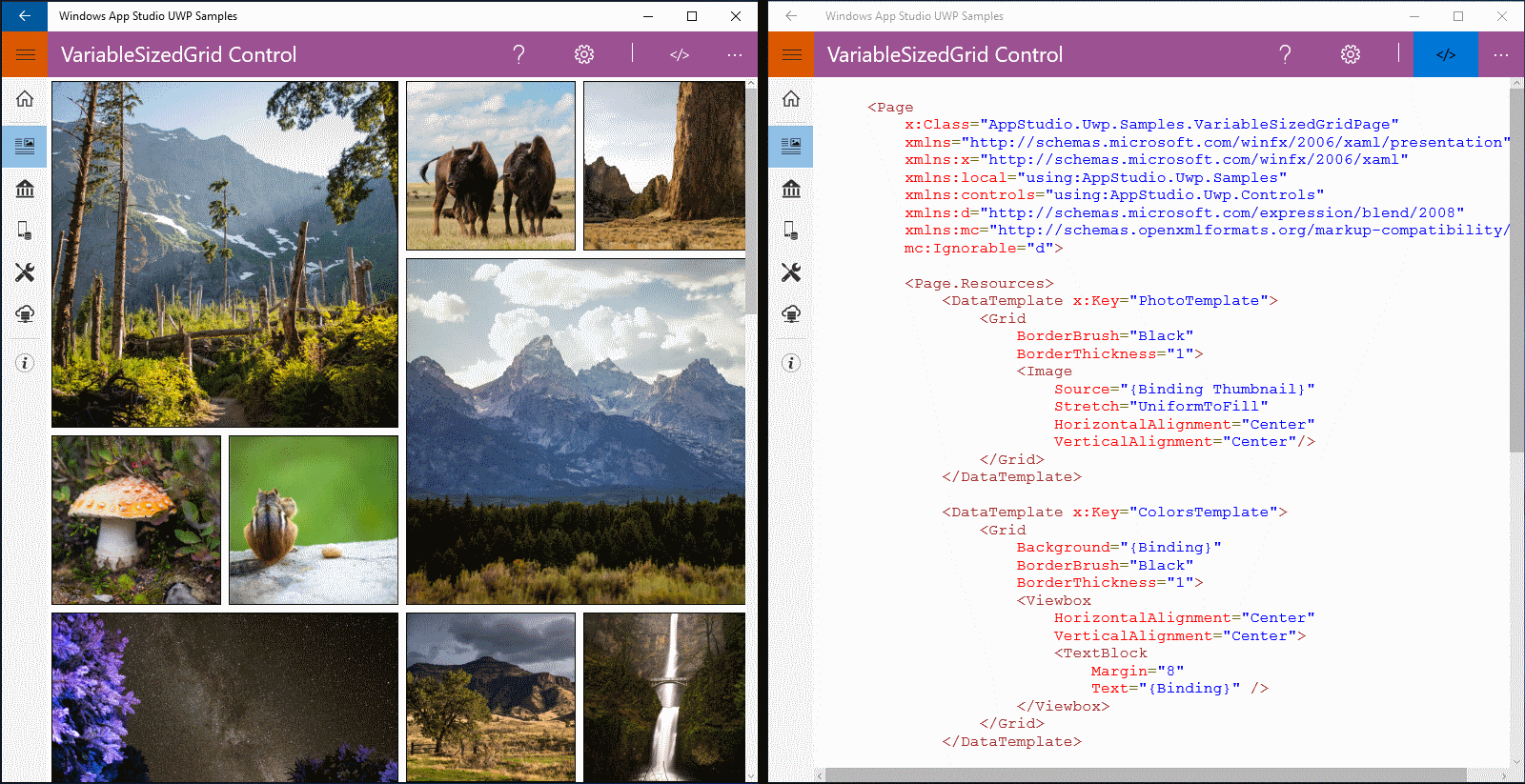Click the x:Class attribute code line
1525x784 pixels.
(1151, 125)
